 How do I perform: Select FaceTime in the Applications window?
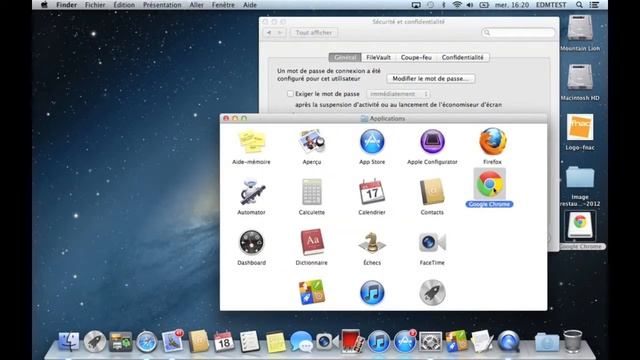click(432, 242)
